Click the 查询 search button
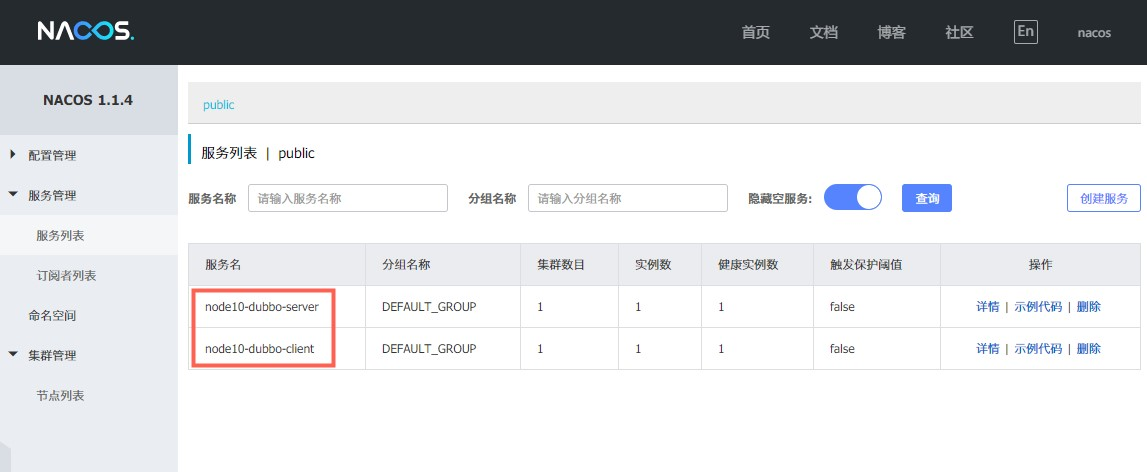 point(926,198)
